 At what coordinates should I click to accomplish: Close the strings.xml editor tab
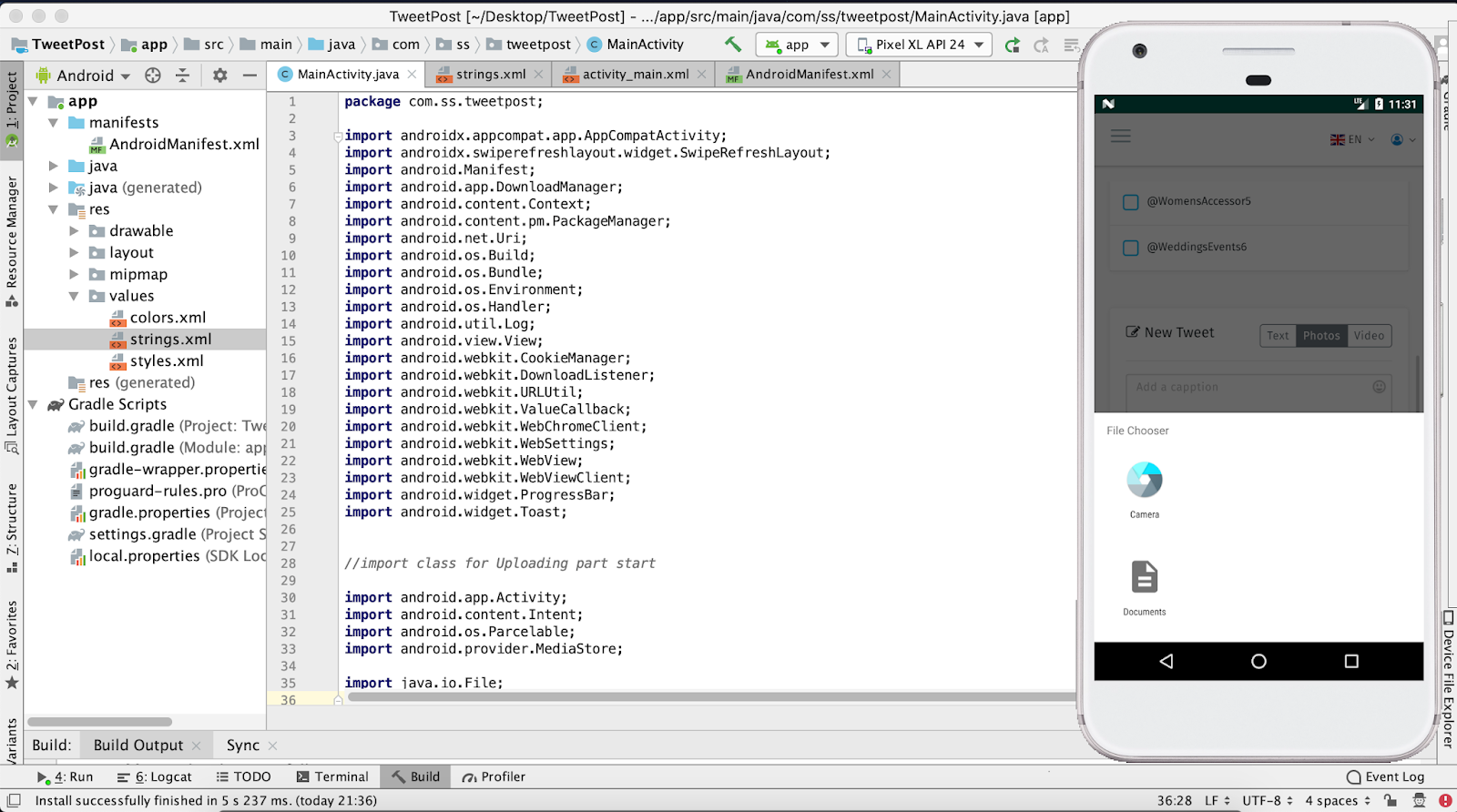coord(538,75)
